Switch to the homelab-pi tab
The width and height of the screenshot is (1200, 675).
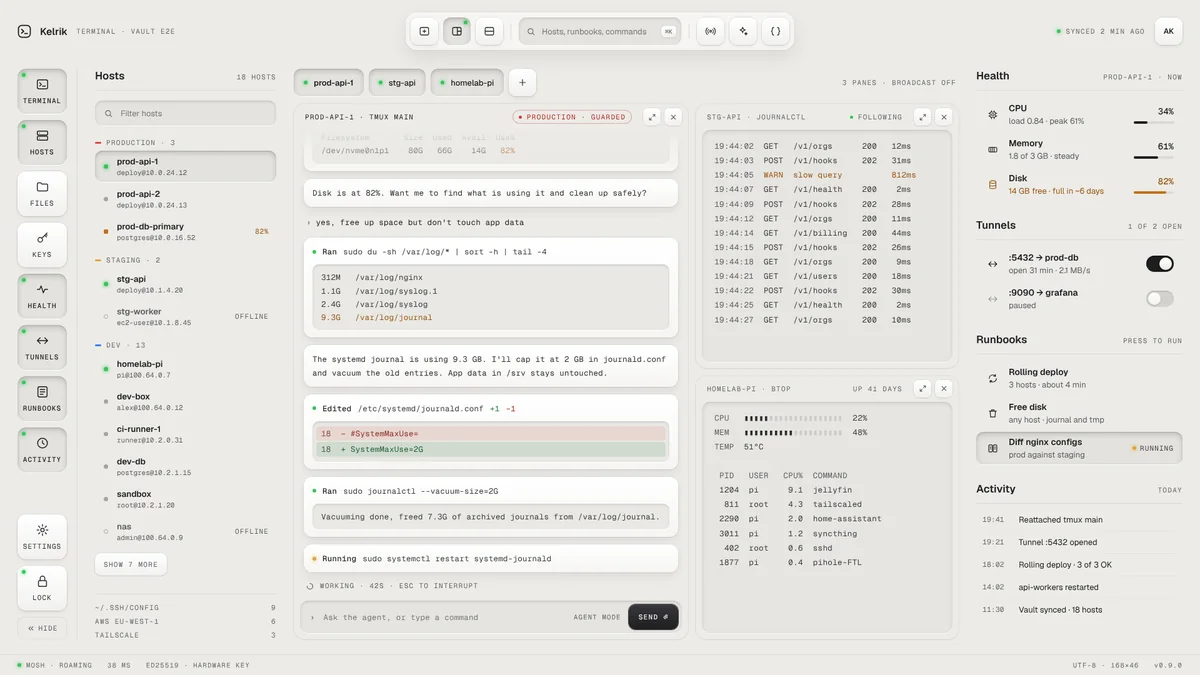click(467, 83)
